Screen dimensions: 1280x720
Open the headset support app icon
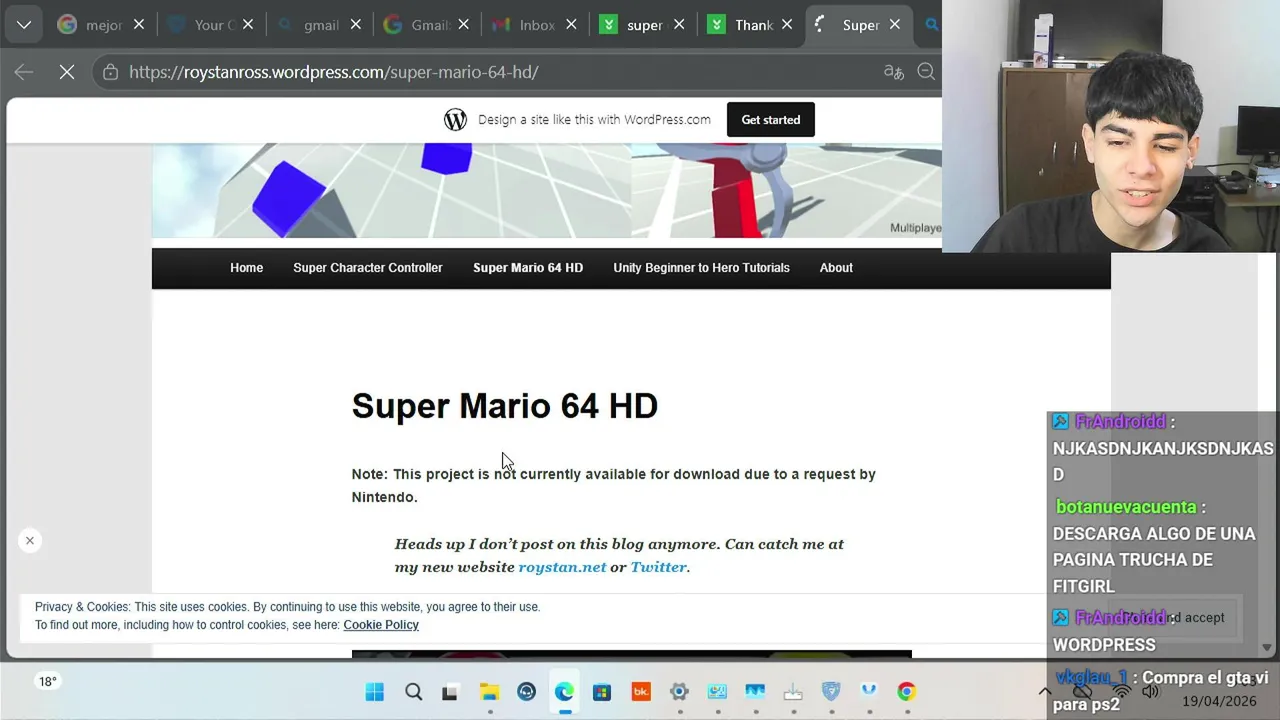point(526,692)
